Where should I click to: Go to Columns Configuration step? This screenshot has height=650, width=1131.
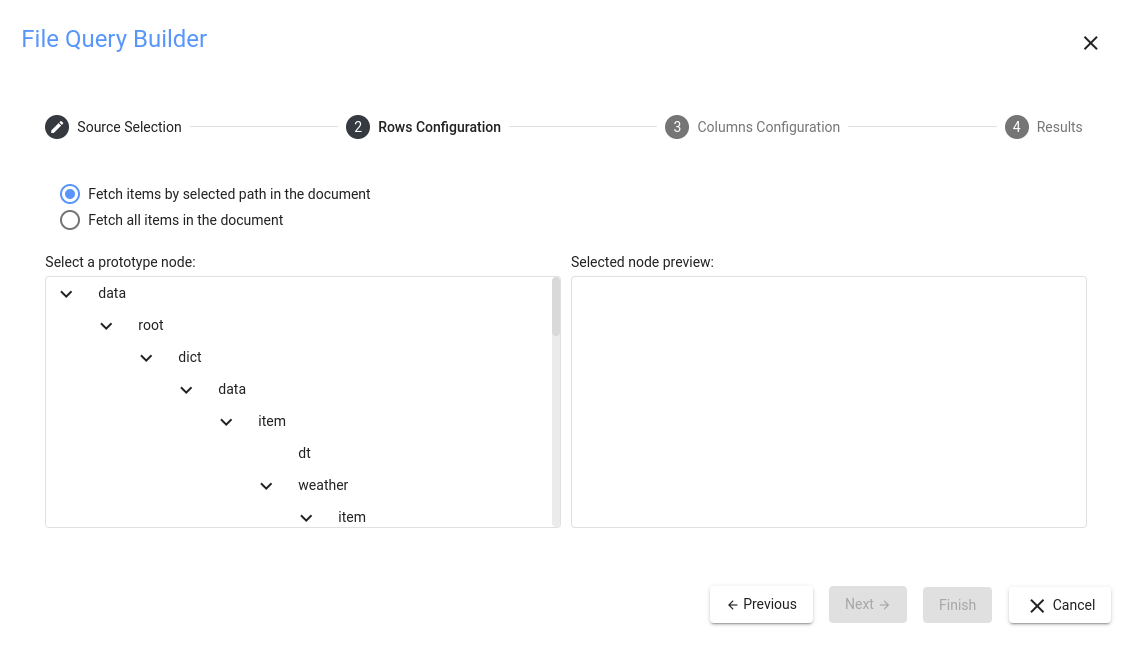(x=768, y=127)
